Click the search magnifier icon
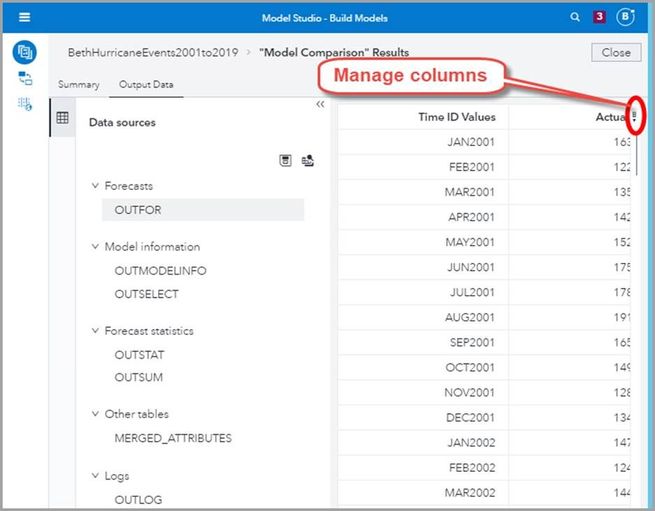The image size is (655, 511). pyautogui.click(x=575, y=17)
